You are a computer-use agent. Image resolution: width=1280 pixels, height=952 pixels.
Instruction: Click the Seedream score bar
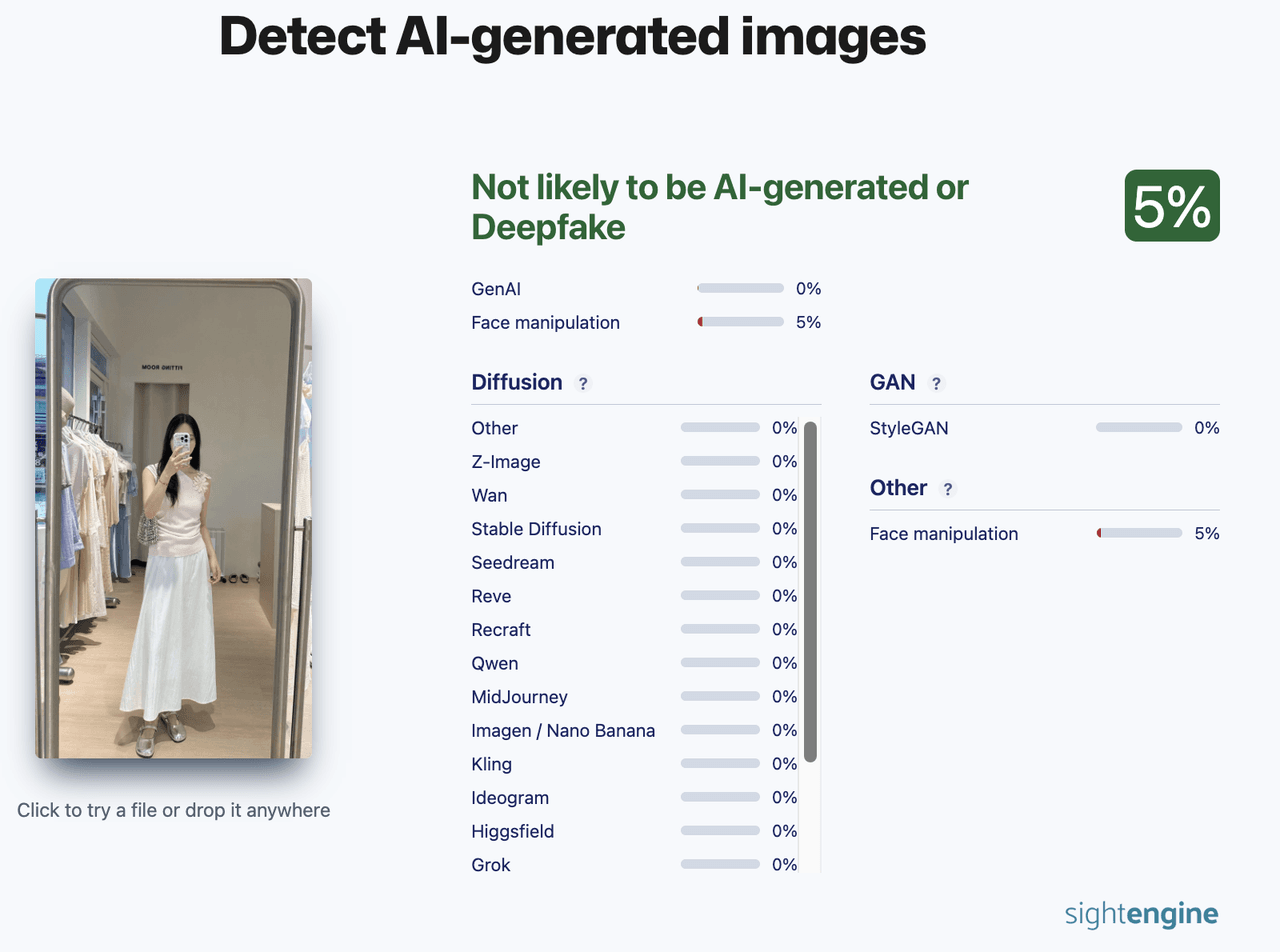click(x=720, y=562)
